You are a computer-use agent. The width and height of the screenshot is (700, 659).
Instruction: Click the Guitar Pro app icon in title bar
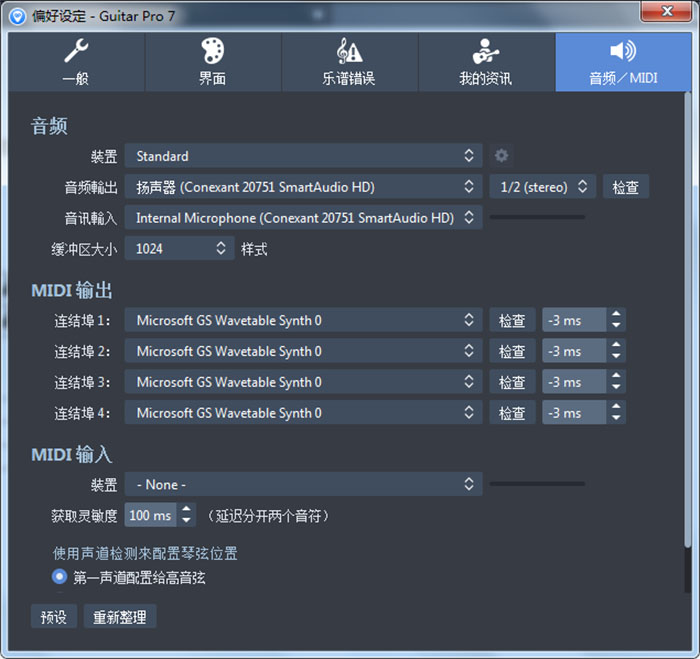pyautogui.click(x=17, y=17)
